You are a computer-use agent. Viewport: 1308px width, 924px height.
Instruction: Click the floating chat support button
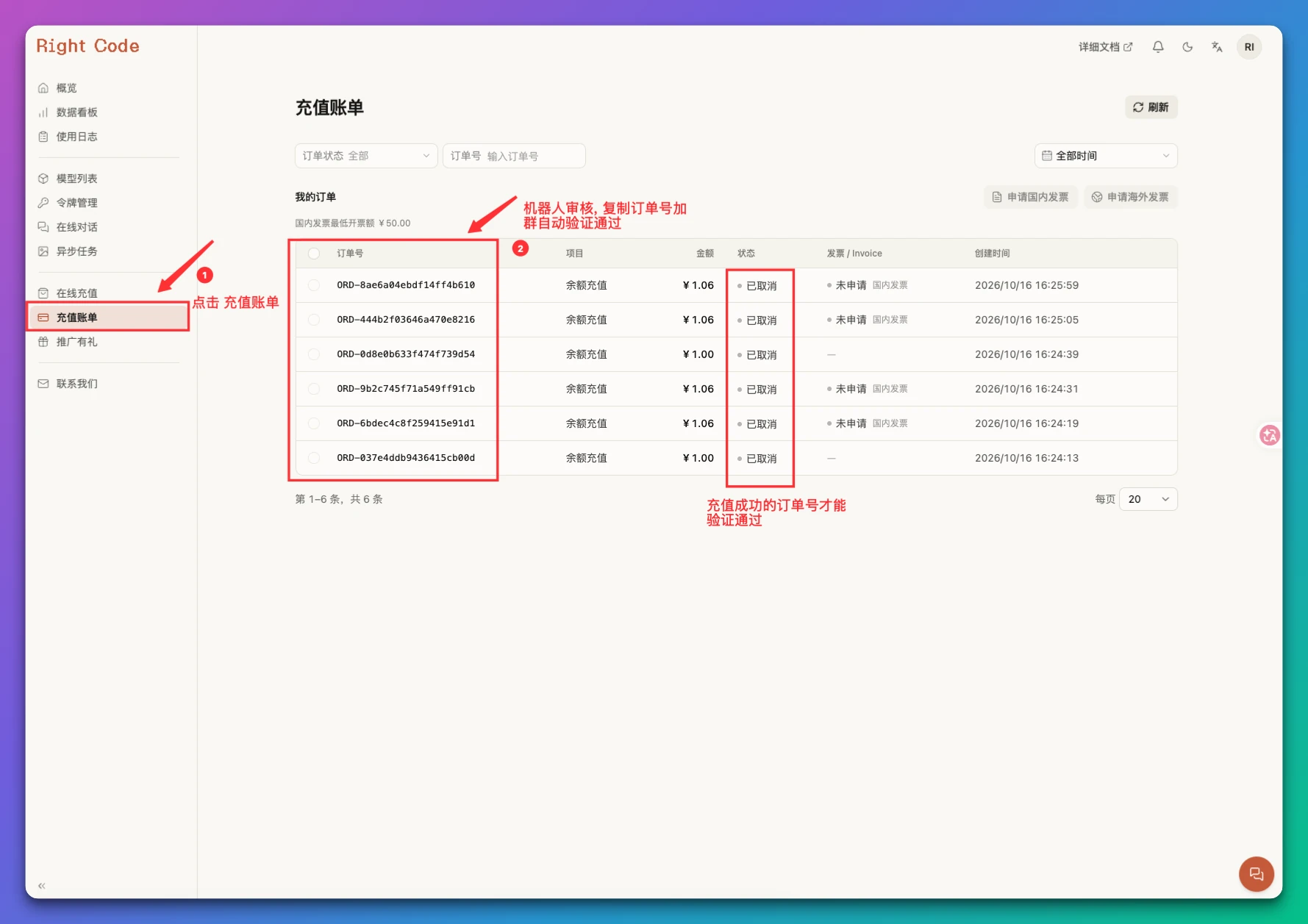point(1256,874)
